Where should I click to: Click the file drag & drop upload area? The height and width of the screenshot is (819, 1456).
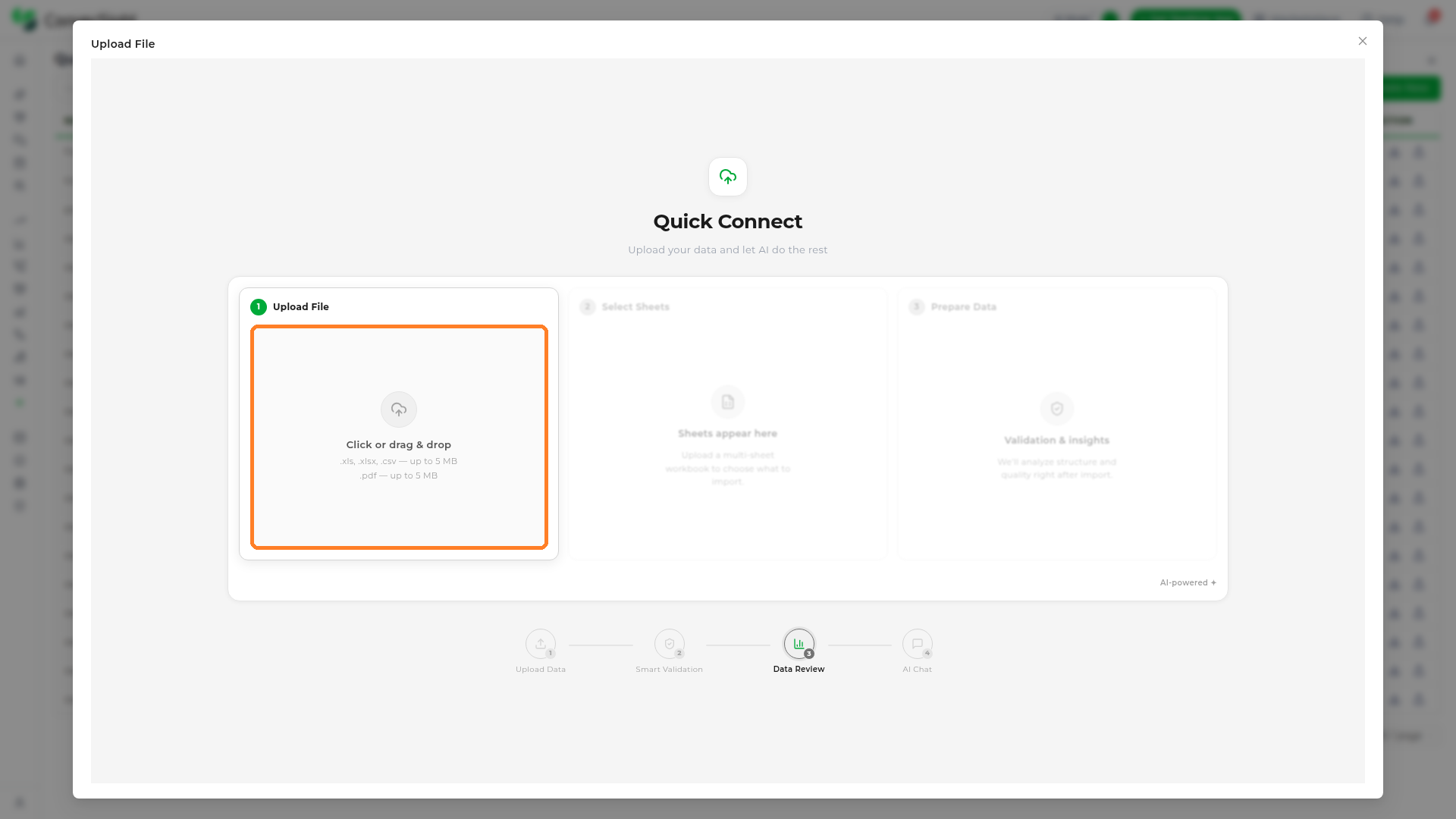click(399, 437)
